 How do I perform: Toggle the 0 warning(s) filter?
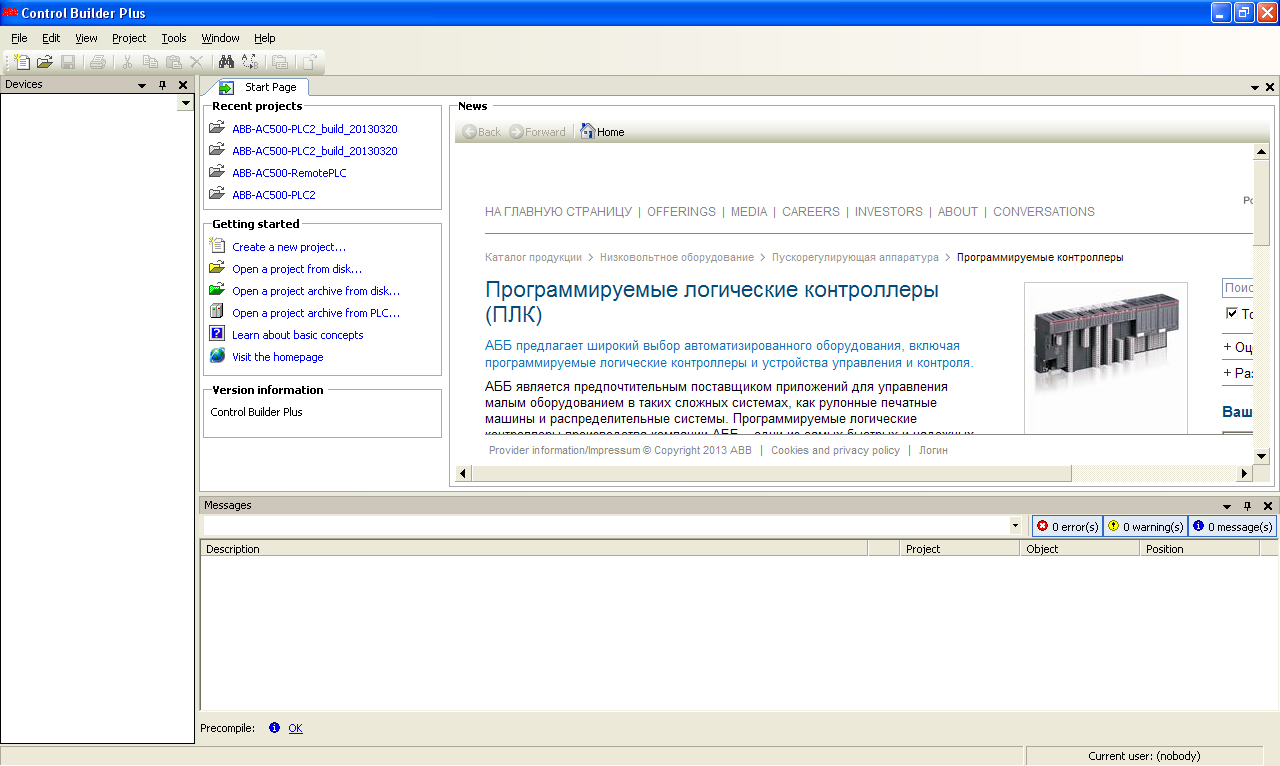click(1145, 526)
